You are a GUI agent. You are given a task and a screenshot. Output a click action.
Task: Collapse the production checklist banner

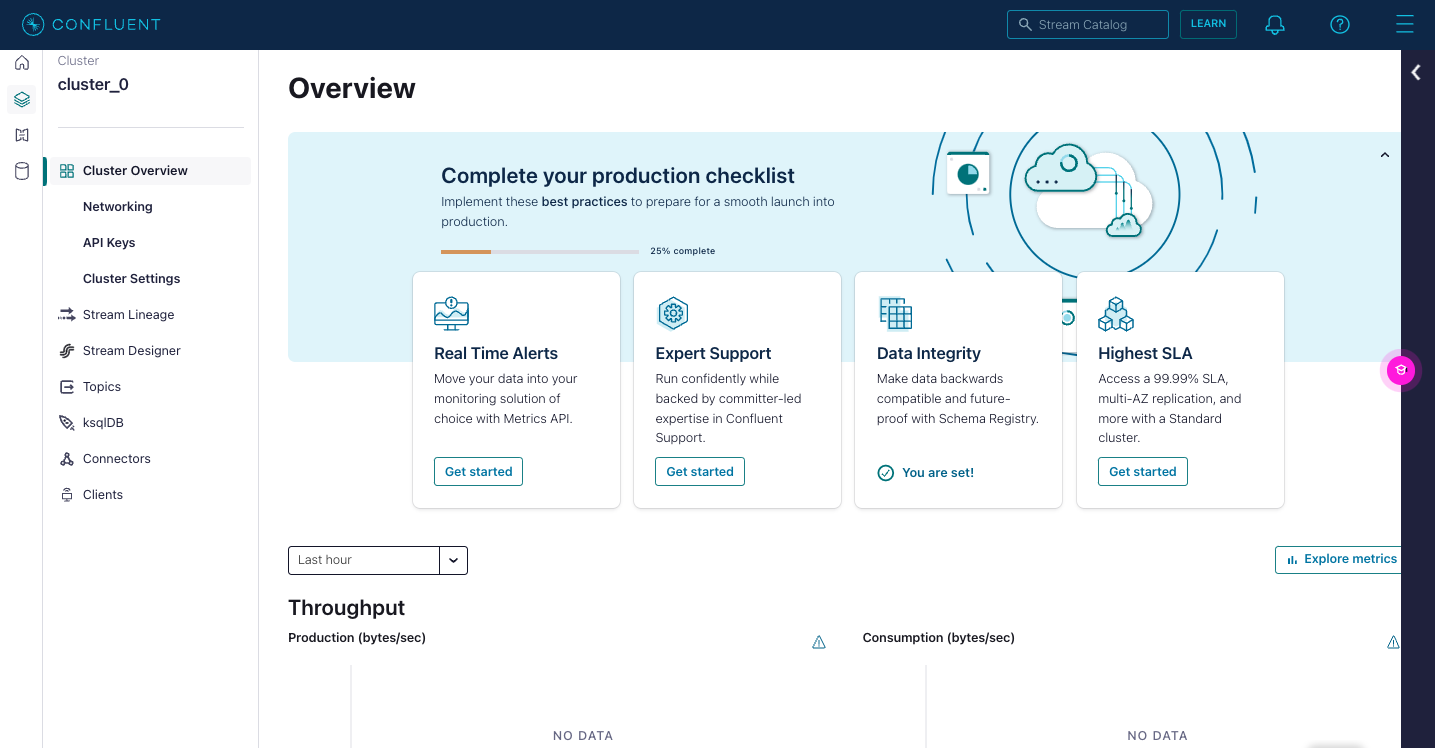(1385, 155)
